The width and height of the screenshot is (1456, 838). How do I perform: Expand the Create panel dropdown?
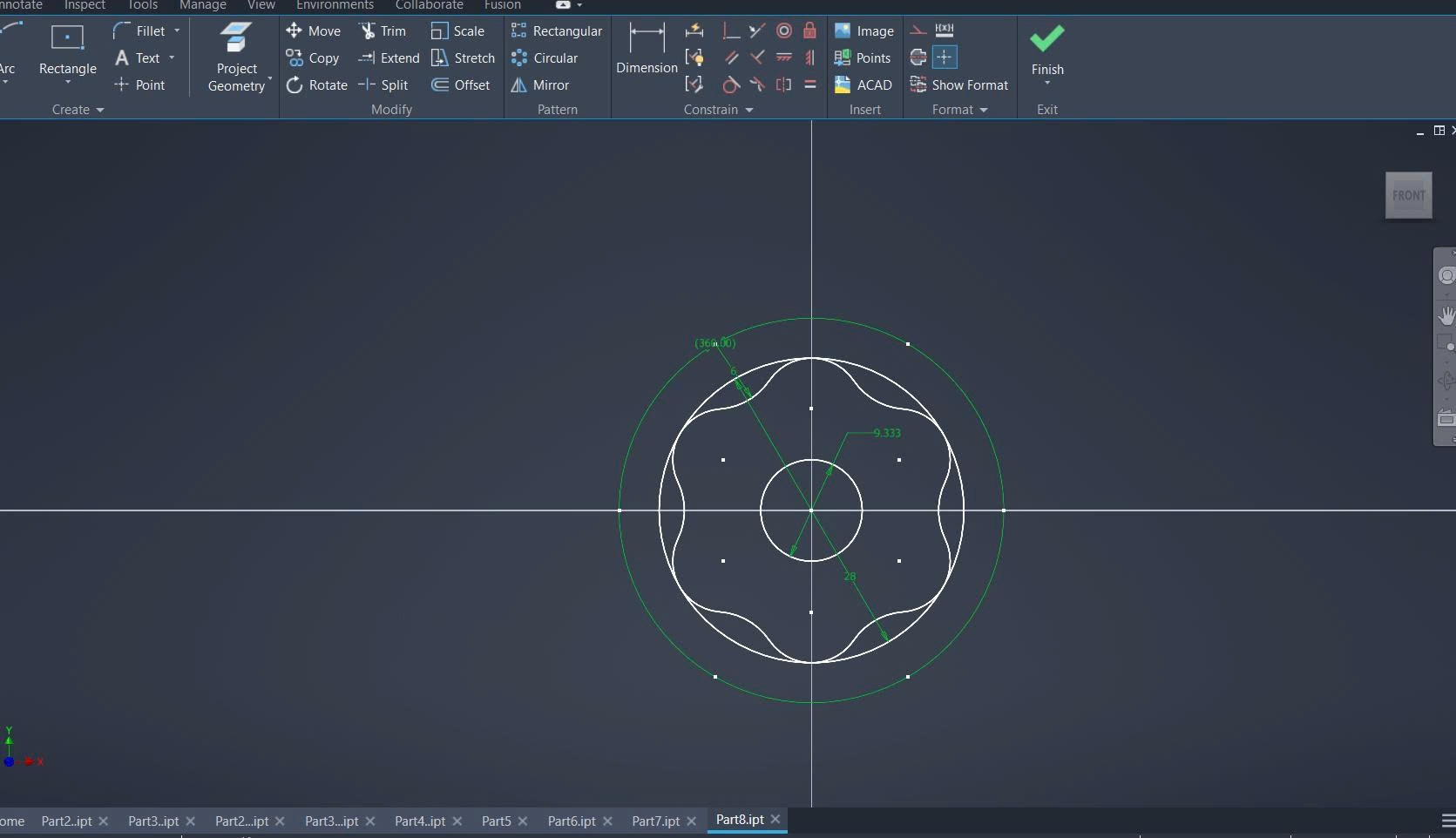click(x=100, y=110)
